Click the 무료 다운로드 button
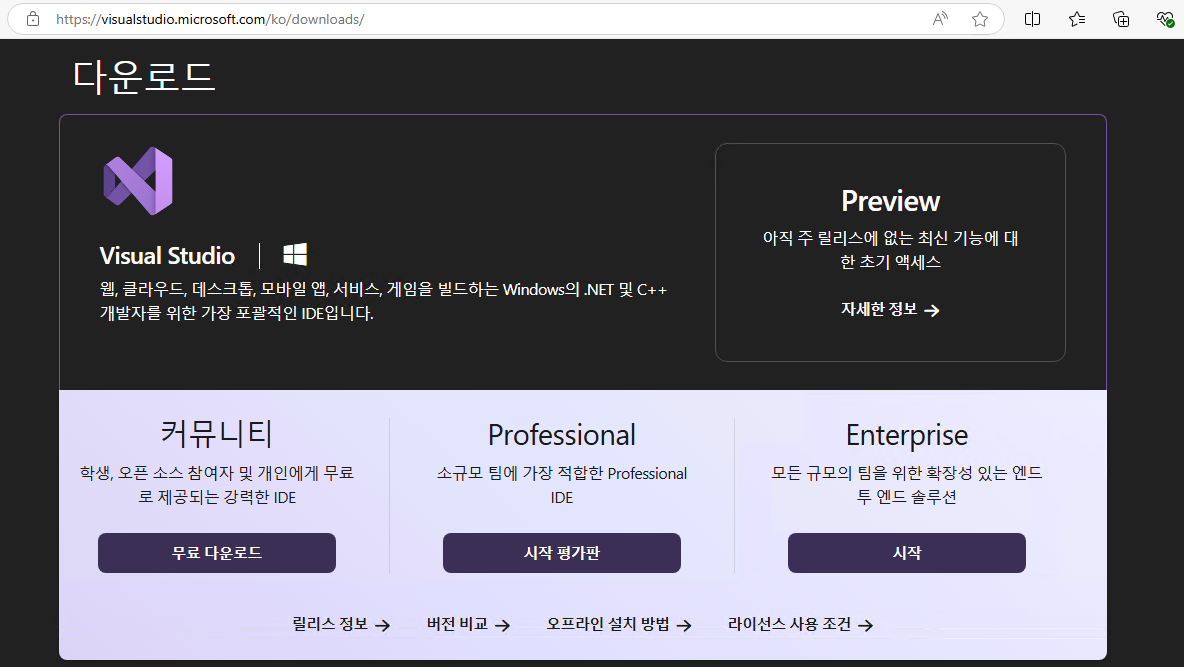Viewport: 1184px width, 667px height. (x=216, y=552)
